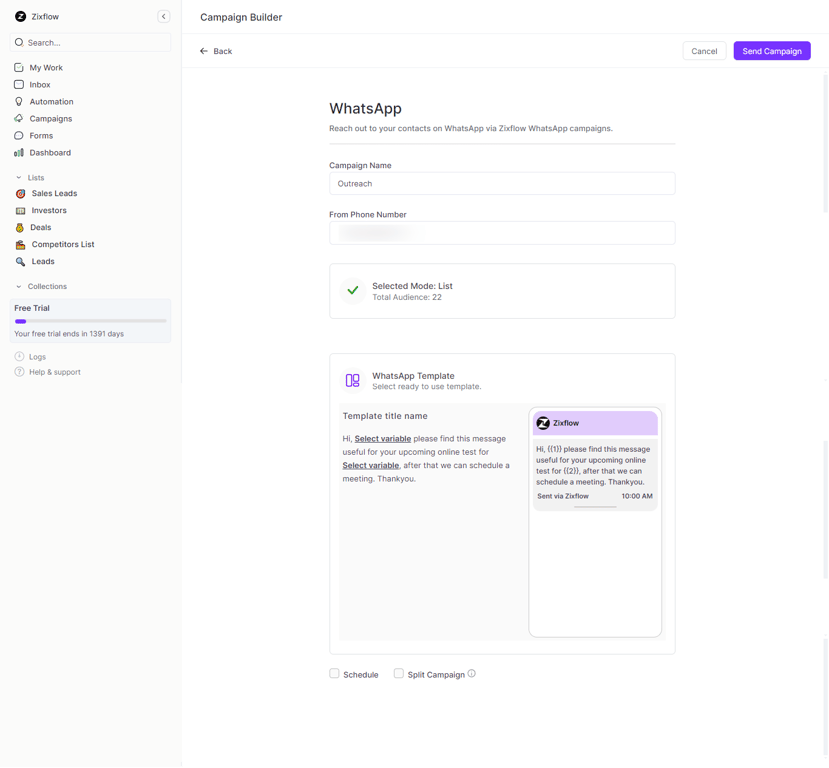
Task: Click the Send Campaign button
Action: pos(771,51)
